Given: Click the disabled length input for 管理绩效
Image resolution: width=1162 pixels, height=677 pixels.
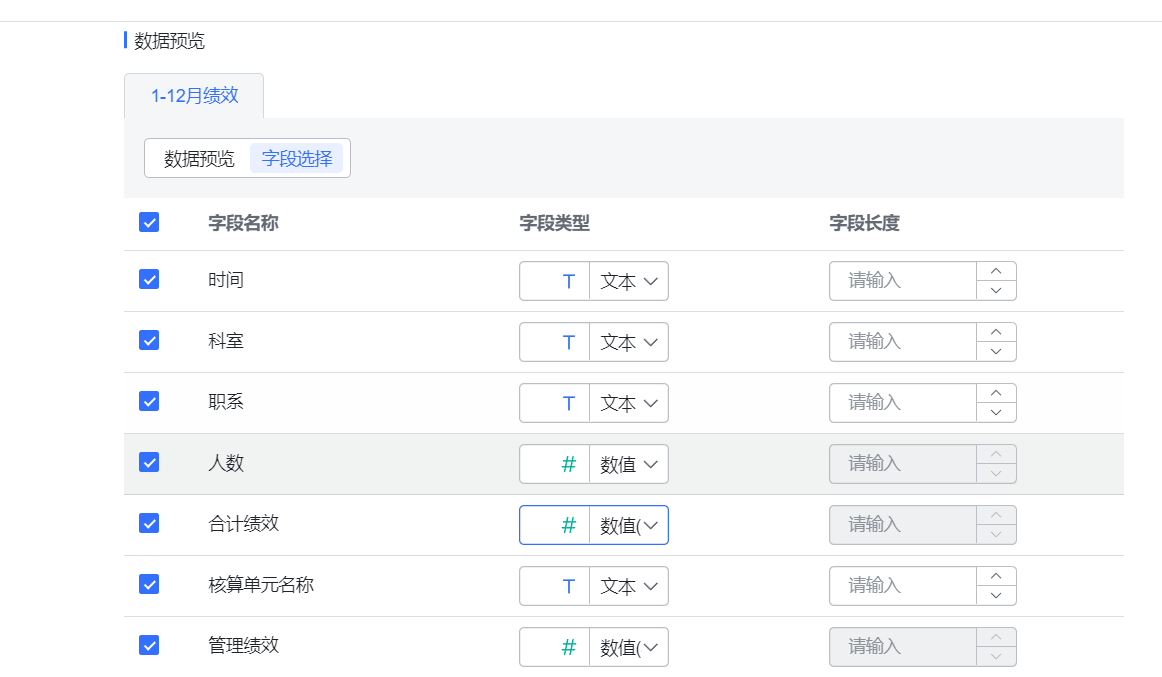Looking at the screenshot, I should point(903,647).
